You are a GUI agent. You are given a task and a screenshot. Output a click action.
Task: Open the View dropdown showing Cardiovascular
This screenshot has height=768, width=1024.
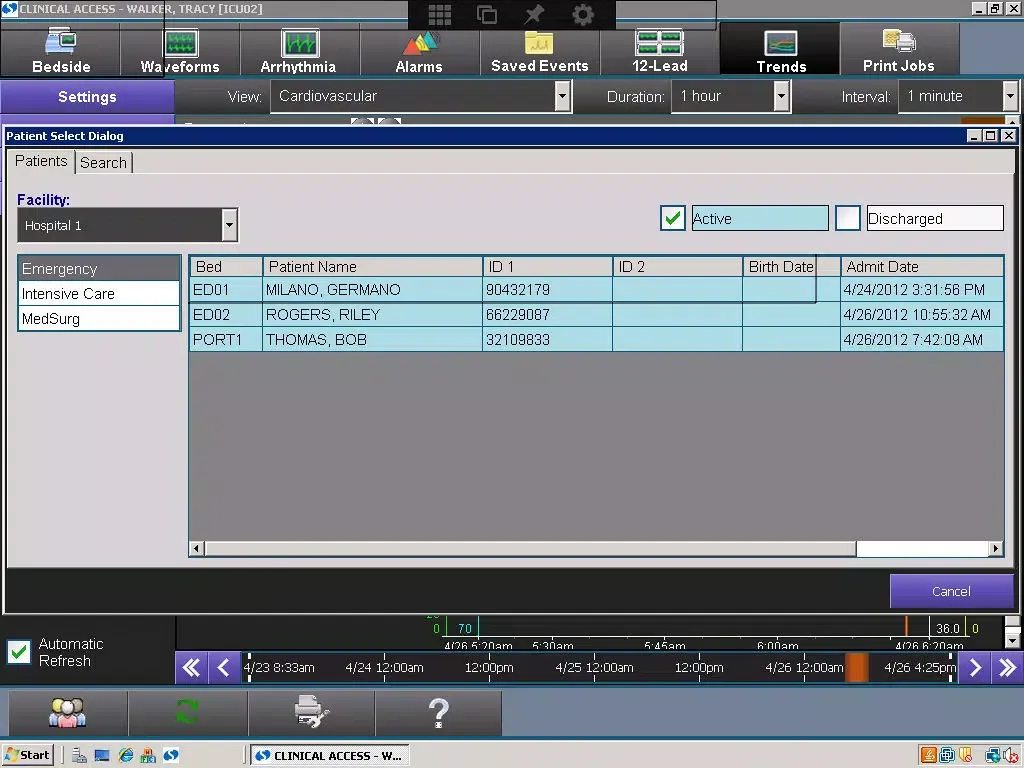pyautogui.click(x=421, y=96)
